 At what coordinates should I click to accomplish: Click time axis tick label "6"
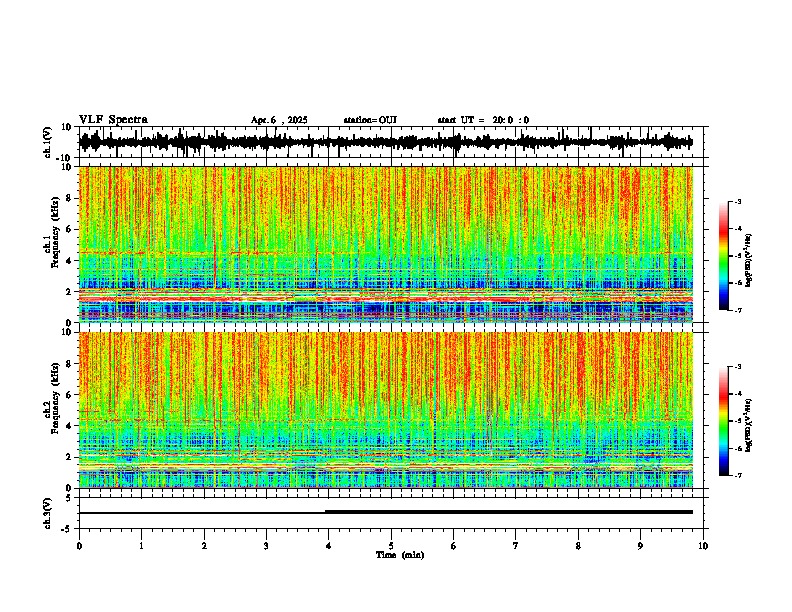coord(454,546)
